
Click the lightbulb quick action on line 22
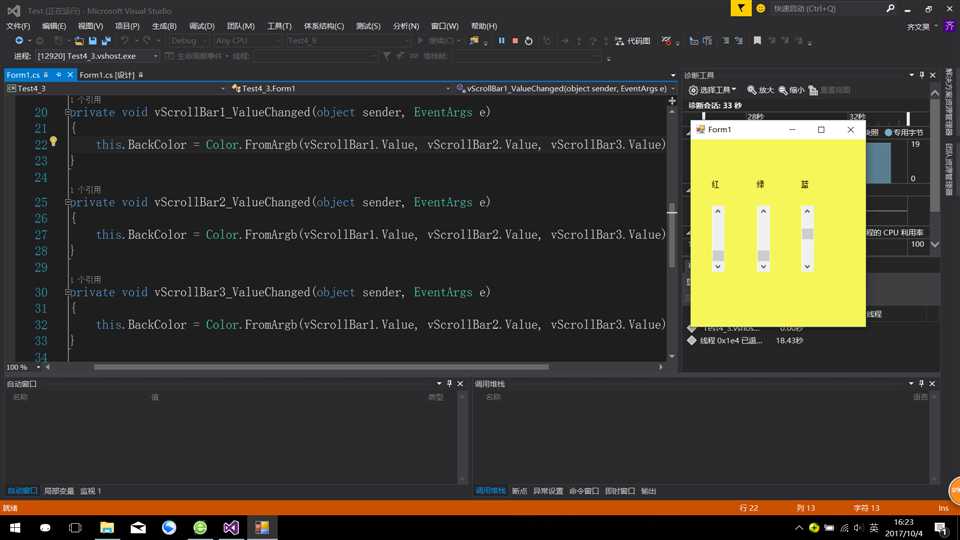click(x=53, y=141)
